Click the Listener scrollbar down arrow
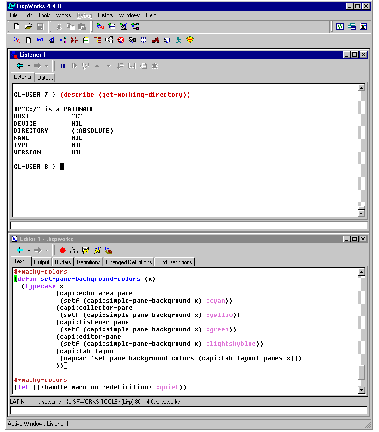Viewport: 379px width, 432px height. 361,213
